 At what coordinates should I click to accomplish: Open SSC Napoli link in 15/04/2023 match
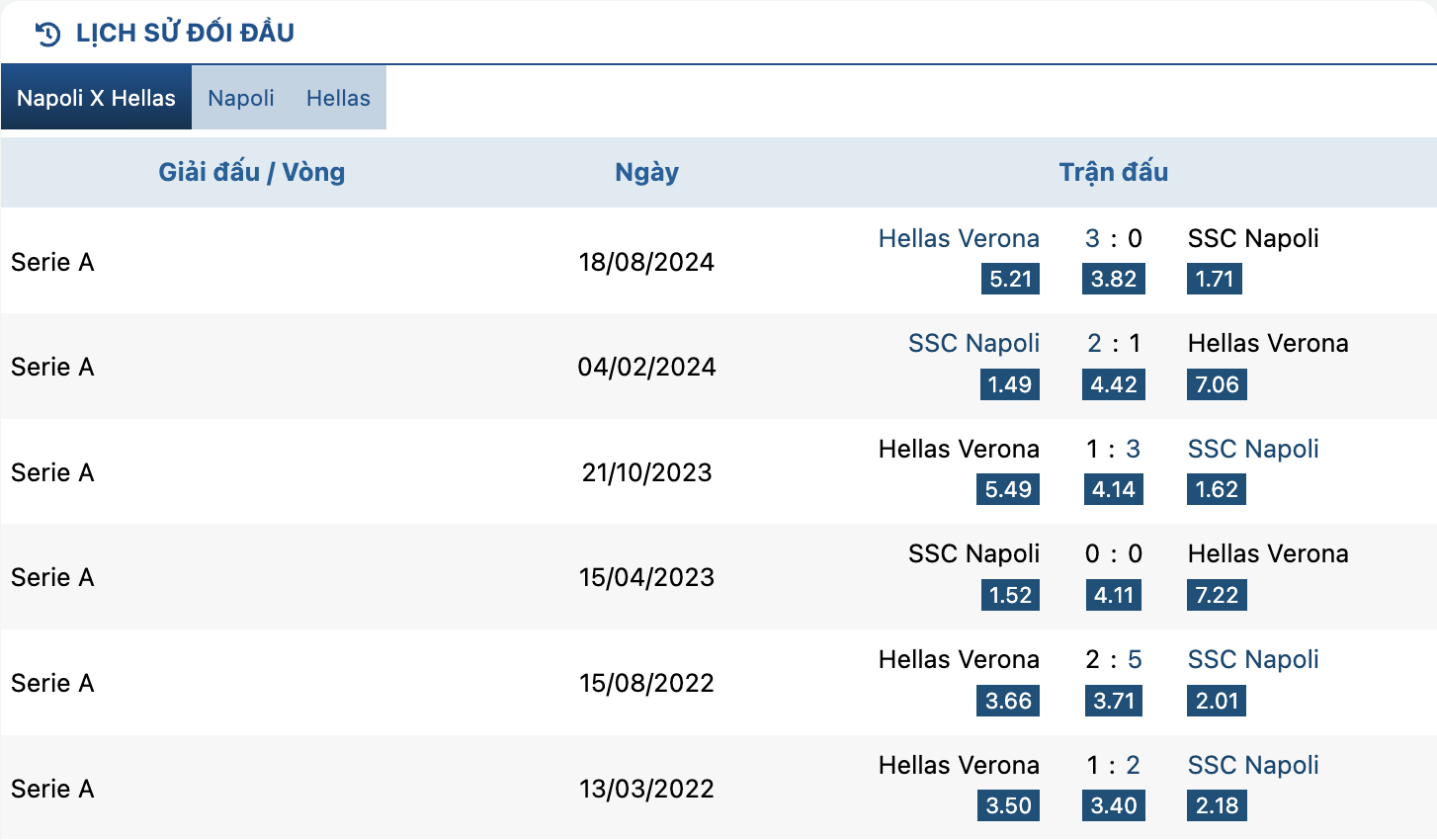973,553
